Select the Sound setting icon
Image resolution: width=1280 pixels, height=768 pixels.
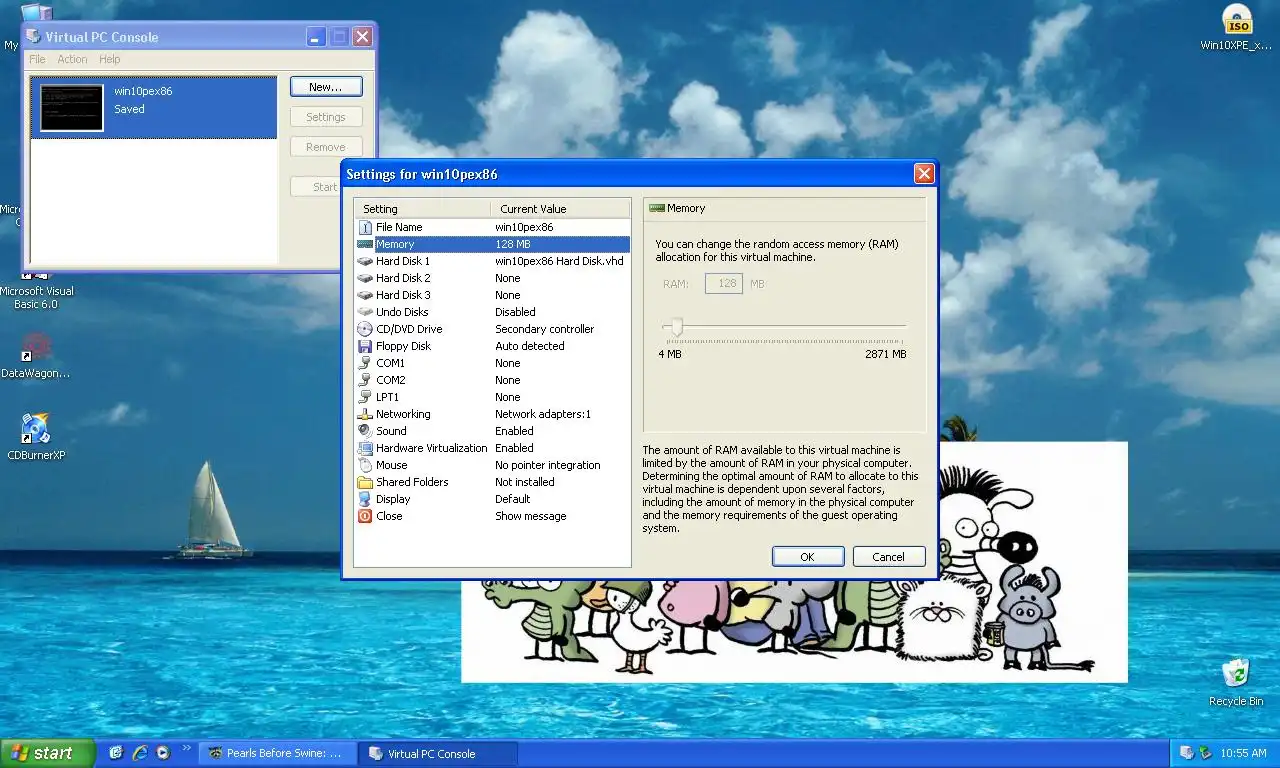(x=365, y=431)
